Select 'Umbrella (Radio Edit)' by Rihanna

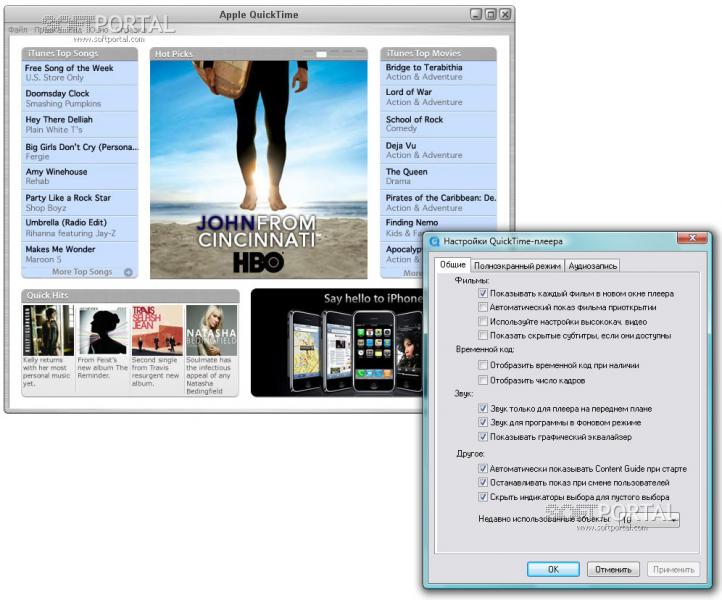tap(80, 228)
